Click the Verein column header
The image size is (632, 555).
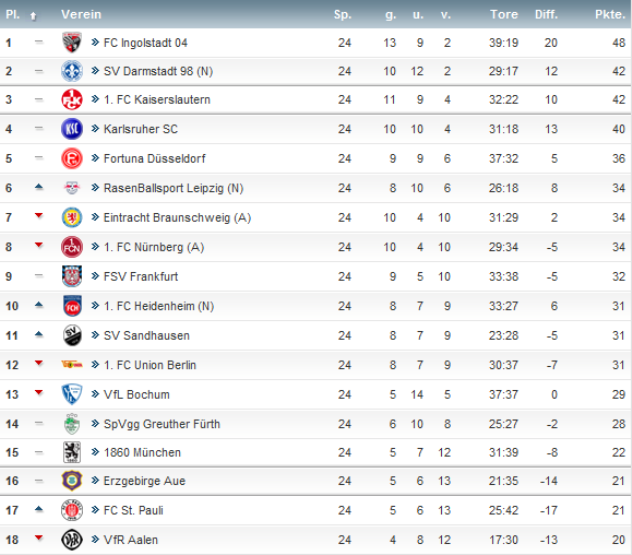(x=80, y=15)
